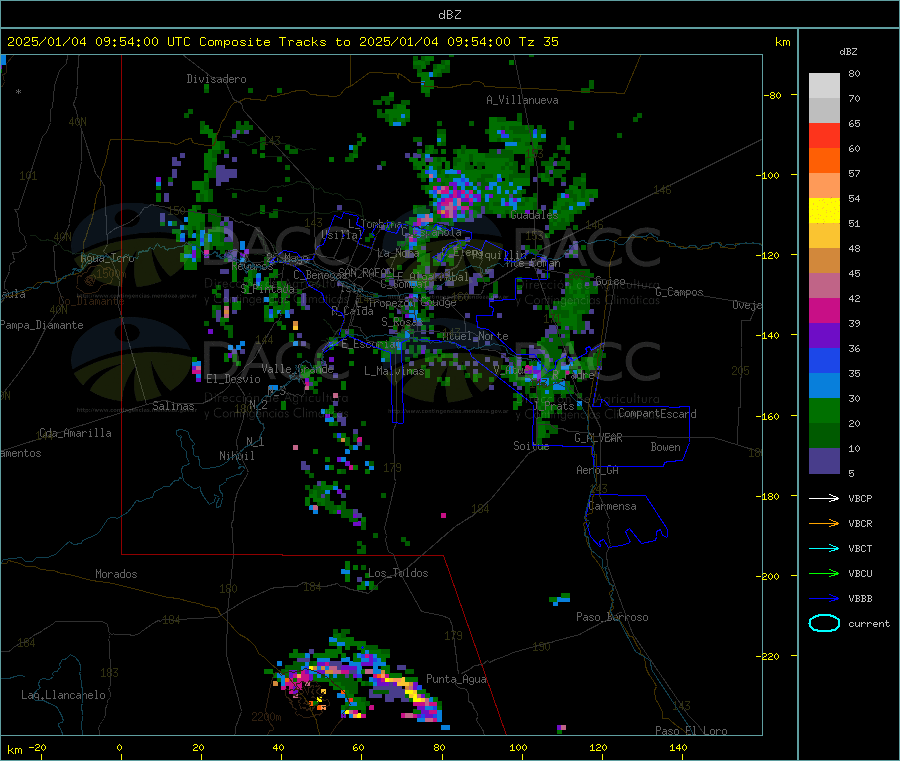
Task: Click the 'Composite Tracks to' header text
Action: (274, 42)
